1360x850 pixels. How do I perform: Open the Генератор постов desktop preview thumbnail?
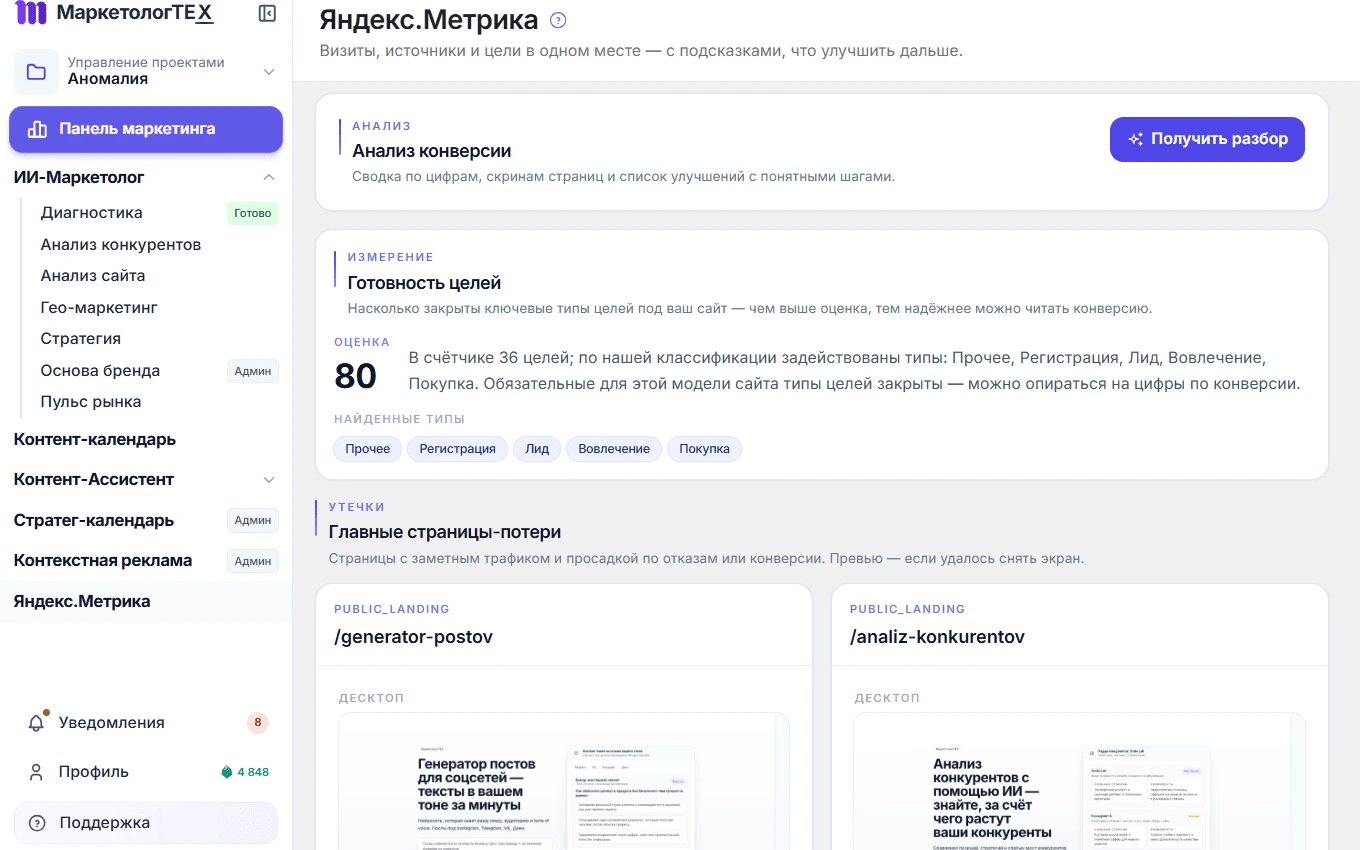[x=564, y=781]
